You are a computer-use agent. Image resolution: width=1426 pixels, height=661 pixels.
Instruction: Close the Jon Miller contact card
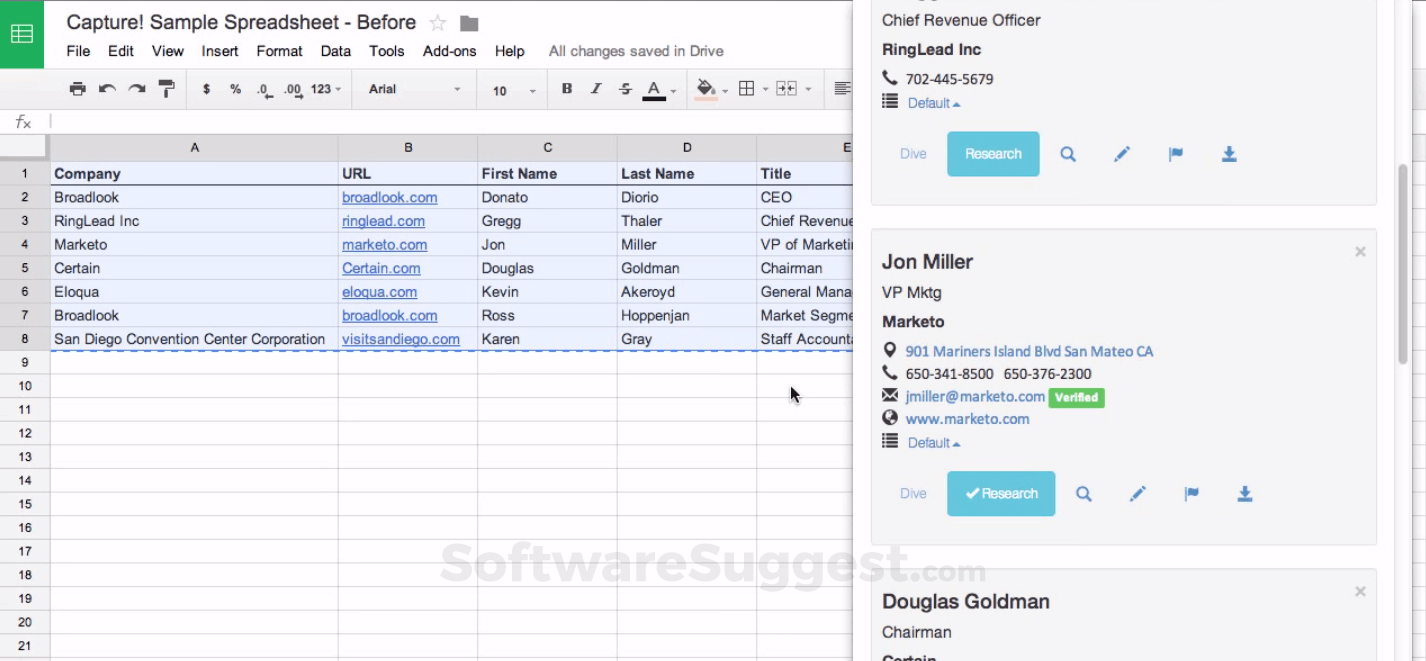[x=1360, y=252]
